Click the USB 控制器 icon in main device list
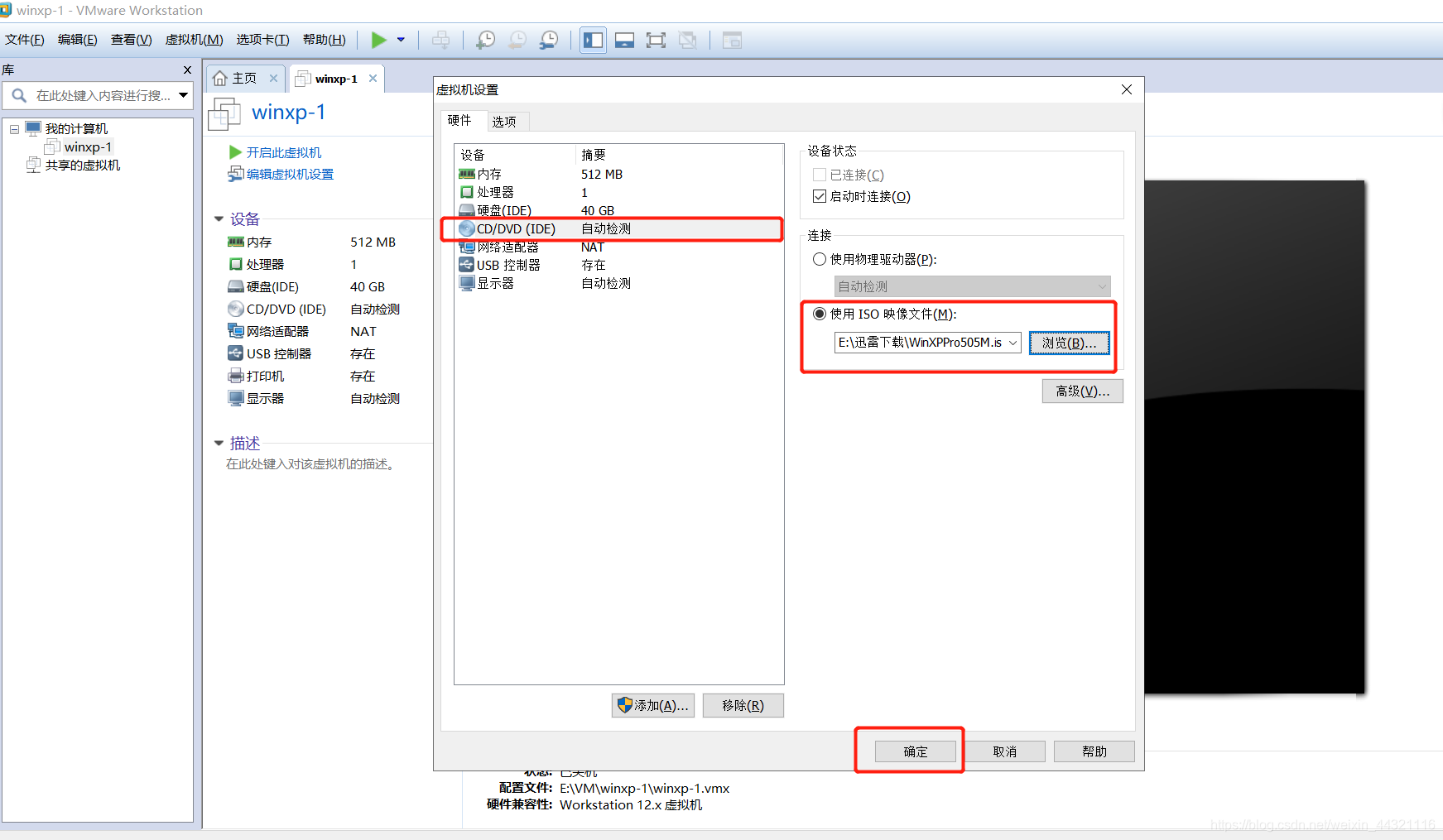 coord(236,354)
